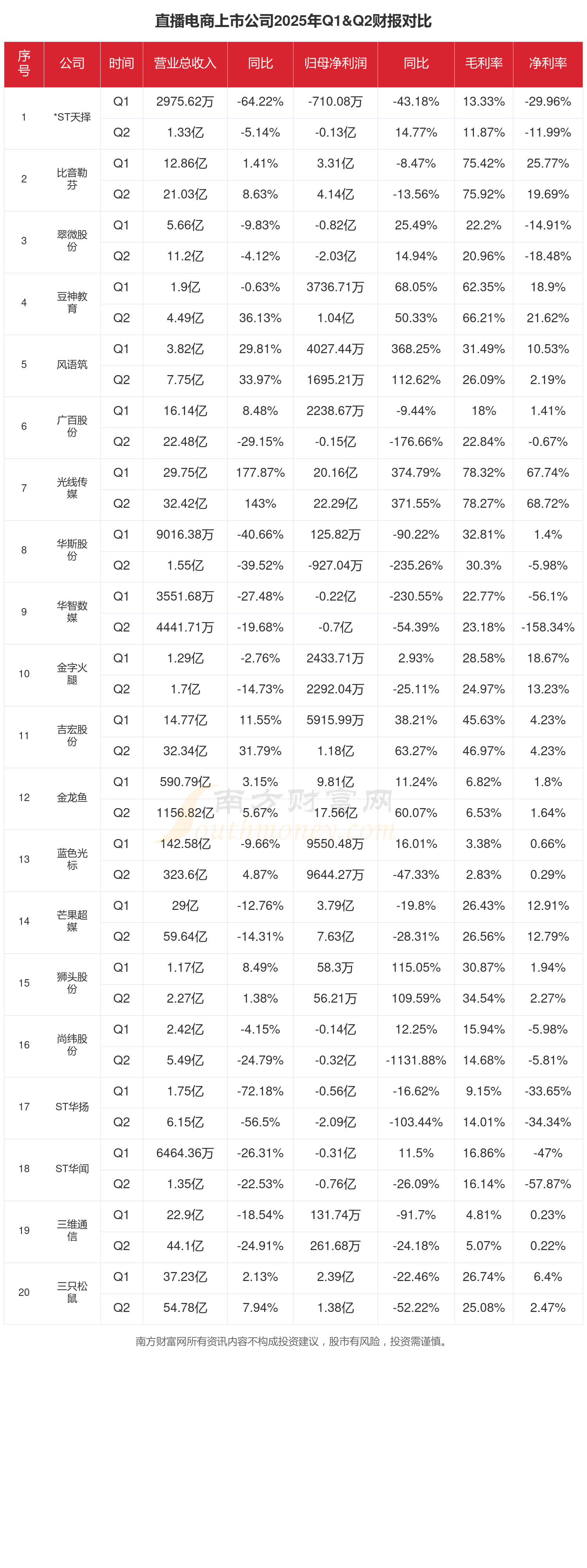The image size is (587, 1568).
Task: Click the 金龙鱼 company name
Action: 72,798
